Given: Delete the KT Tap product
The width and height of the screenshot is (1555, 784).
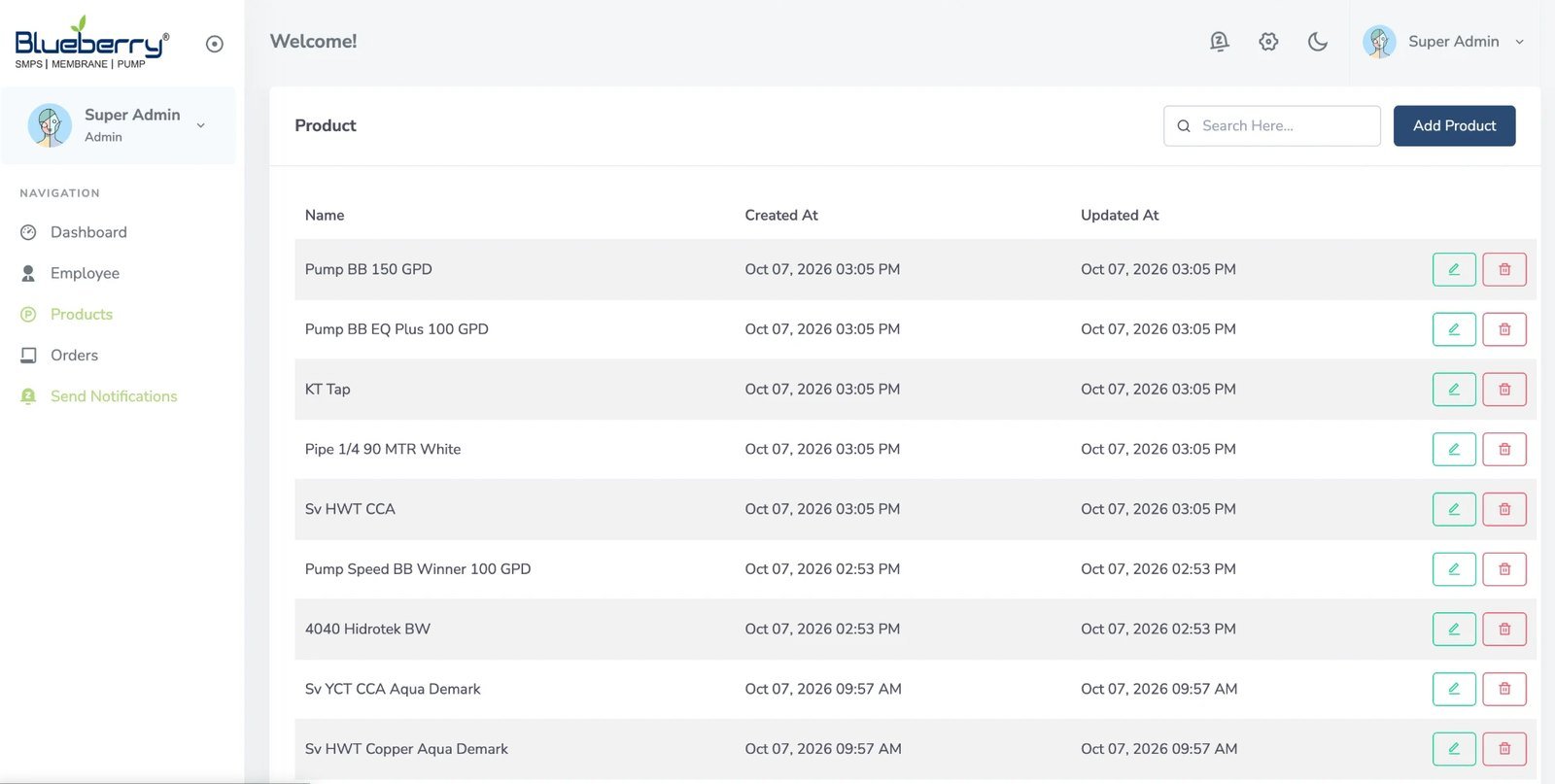Looking at the screenshot, I should point(1504,390).
